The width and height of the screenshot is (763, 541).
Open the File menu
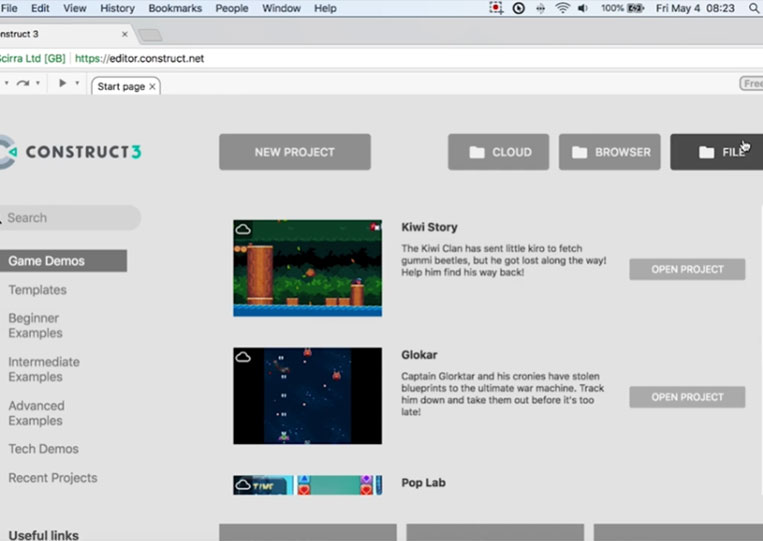(x=9, y=8)
